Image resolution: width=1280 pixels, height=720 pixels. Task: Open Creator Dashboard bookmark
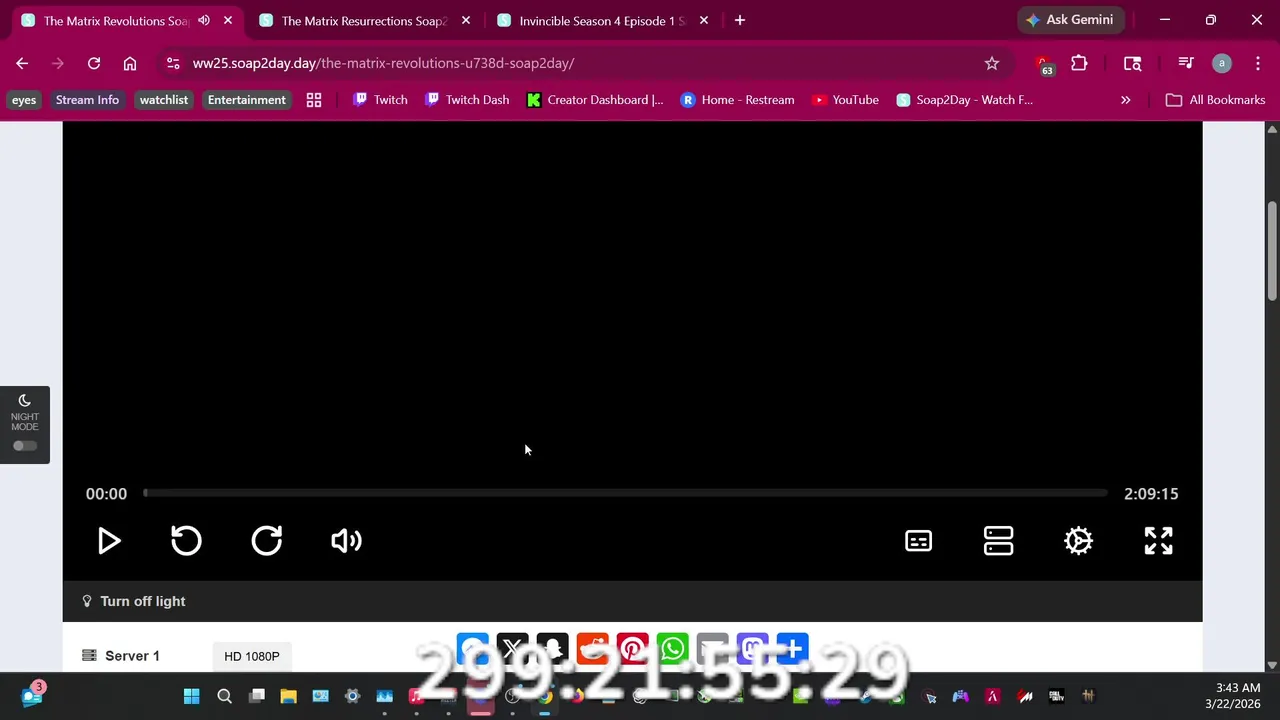[x=595, y=100]
